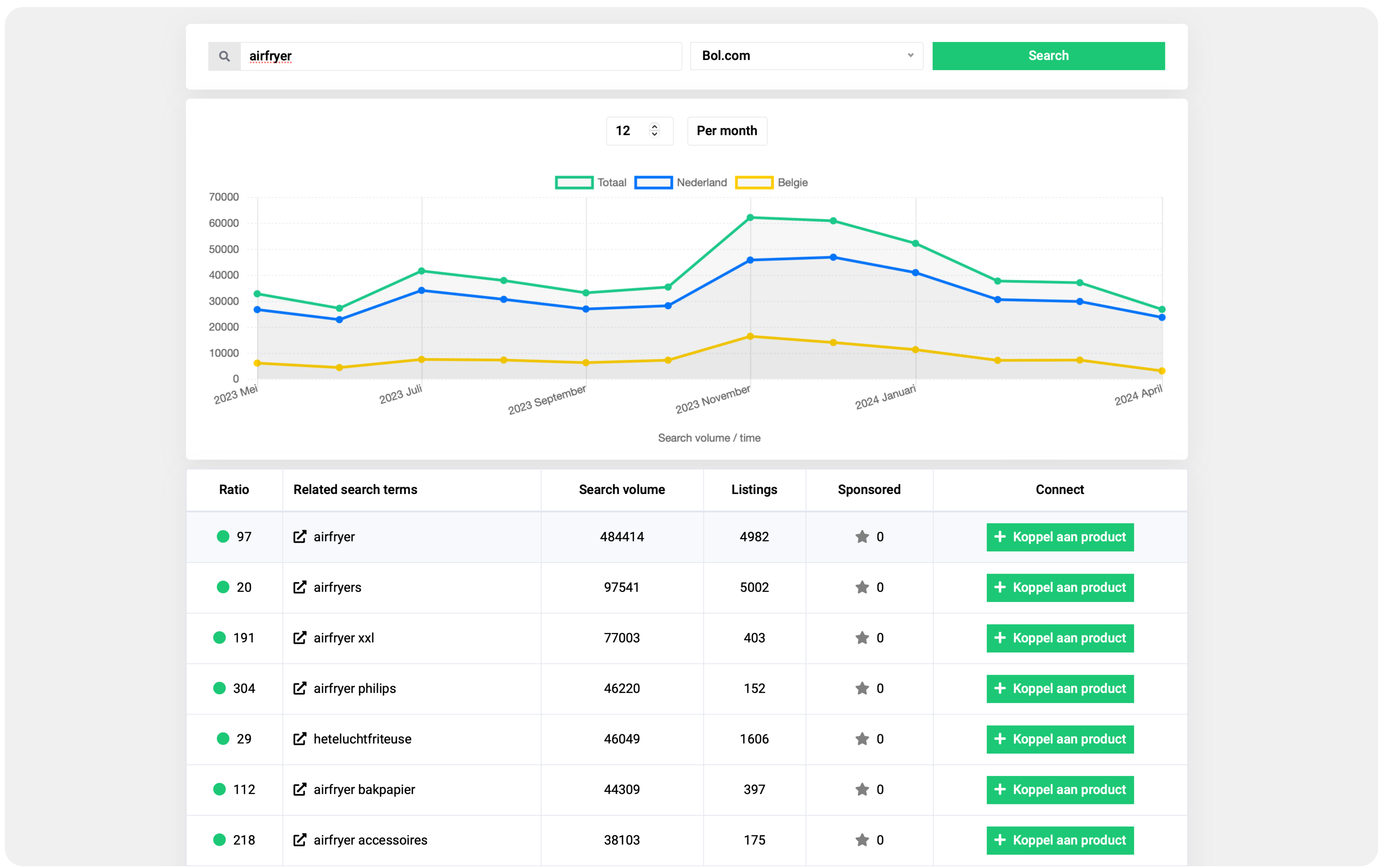The width and height of the screenshot is (1384, 868).
Task: Click Koppel aan product for heteluchtfriteuse
Action: [x=1060, y=739]
